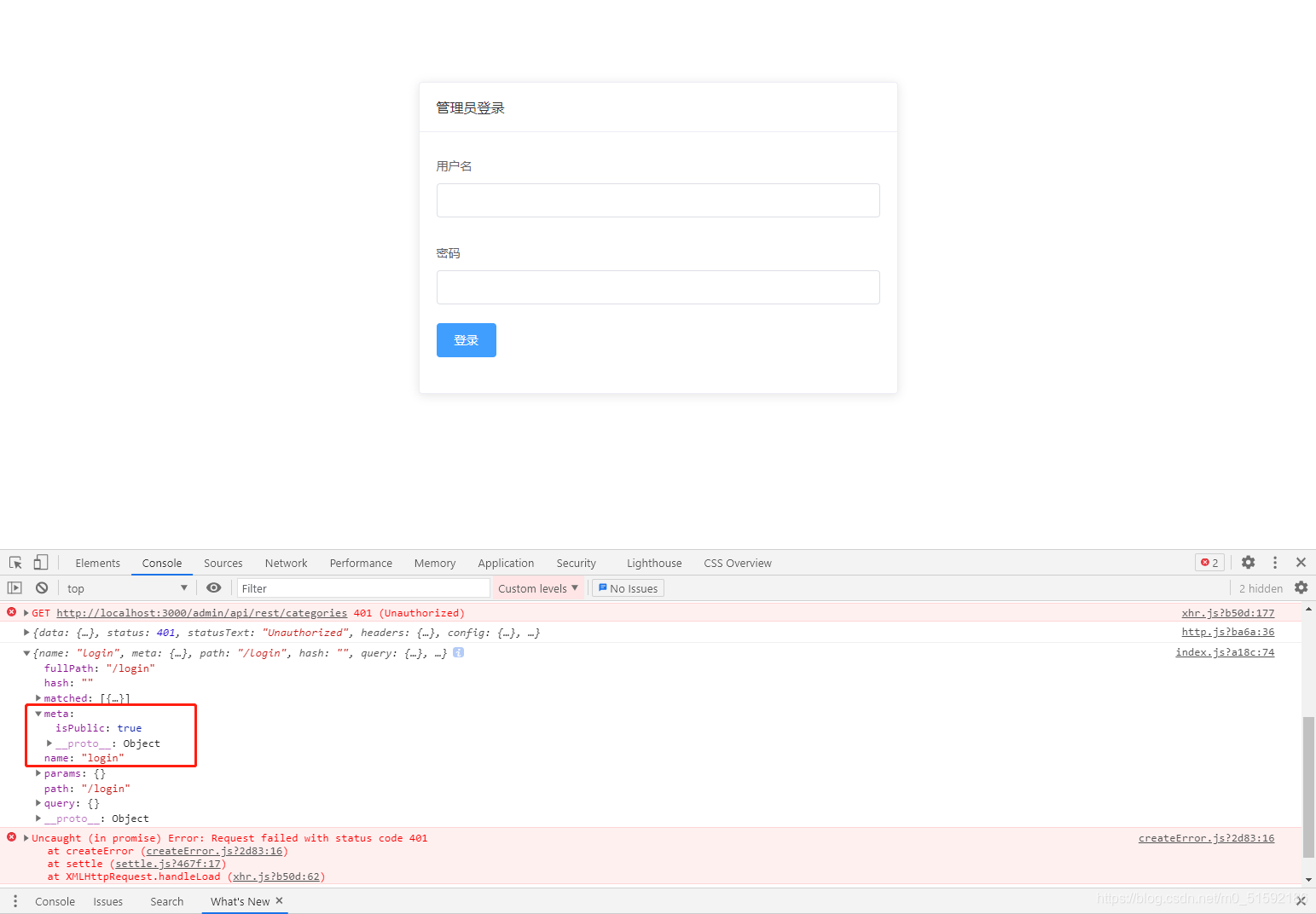Click the No Issues button
This screenshot has width=1316, height=914.
[x=629, y=588]
